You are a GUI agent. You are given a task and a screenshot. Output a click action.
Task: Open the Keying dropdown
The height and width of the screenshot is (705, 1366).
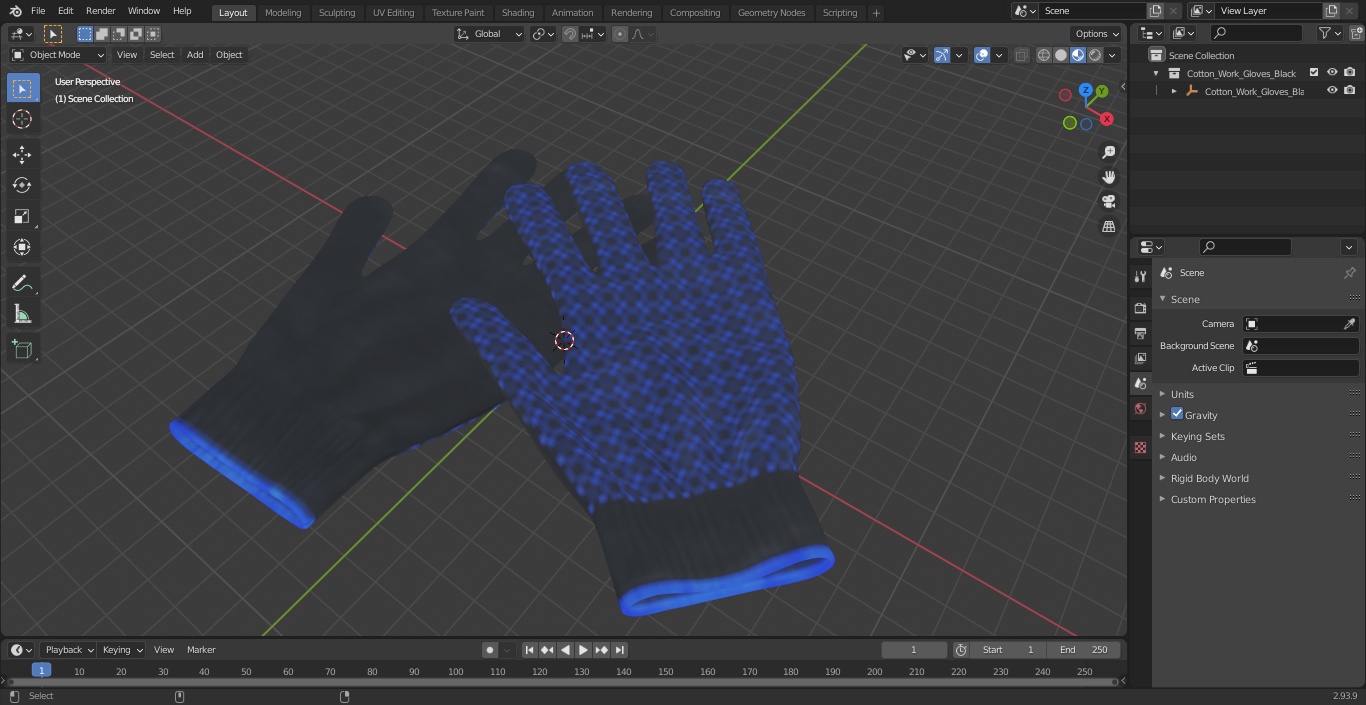(122, 650)
